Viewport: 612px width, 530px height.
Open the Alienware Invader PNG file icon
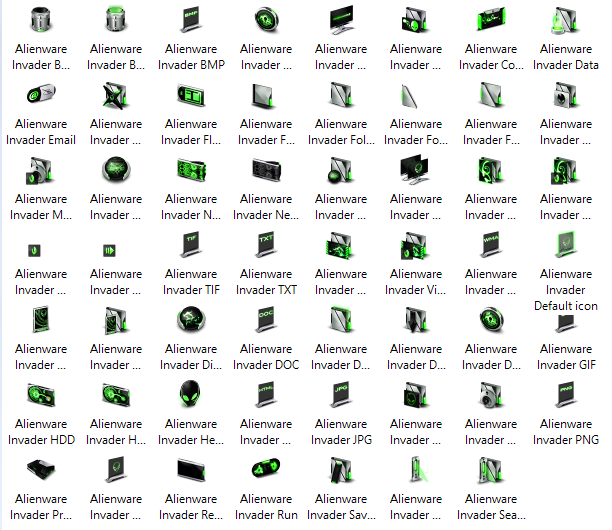566,395
